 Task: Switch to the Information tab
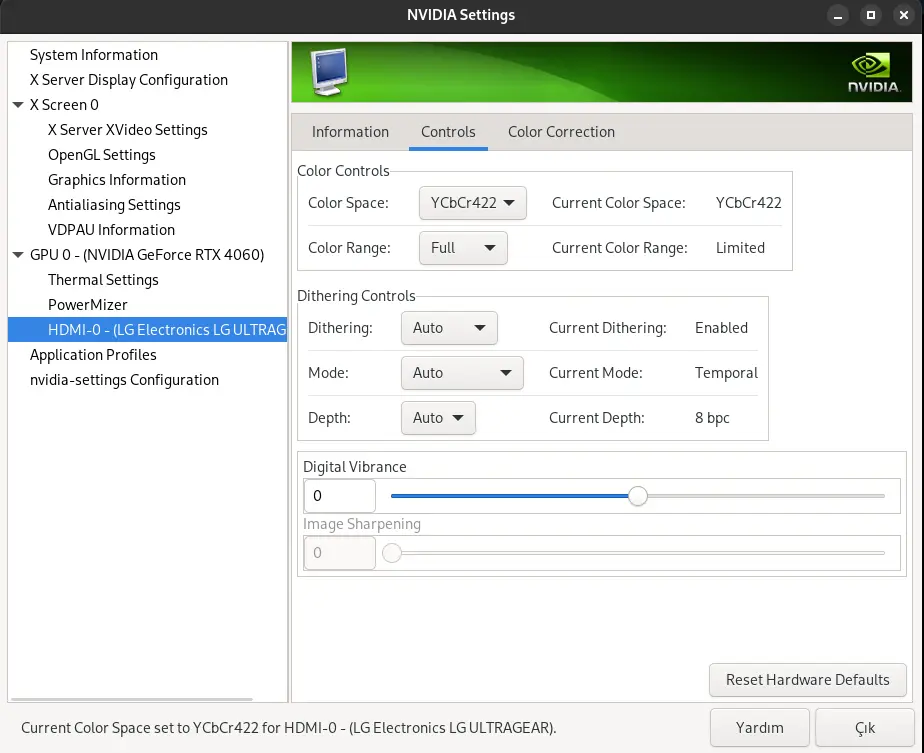click(350, 132)
